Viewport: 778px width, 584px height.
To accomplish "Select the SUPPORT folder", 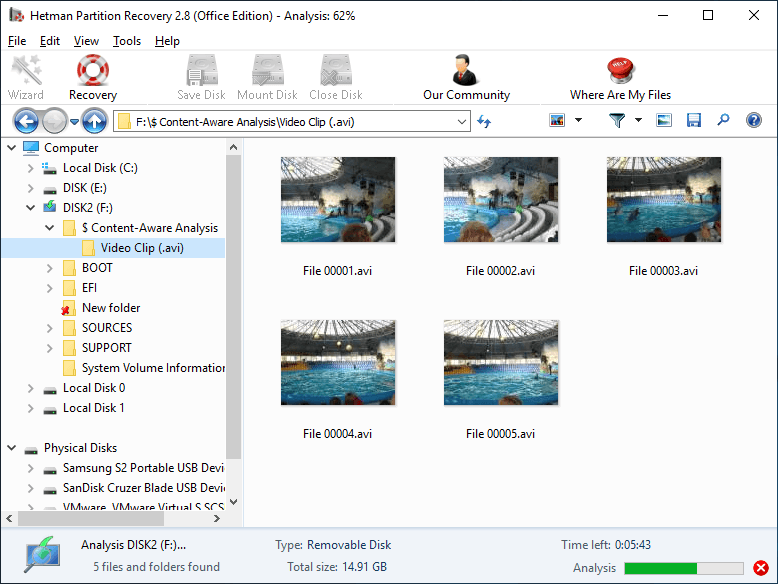I will (107, 348).
